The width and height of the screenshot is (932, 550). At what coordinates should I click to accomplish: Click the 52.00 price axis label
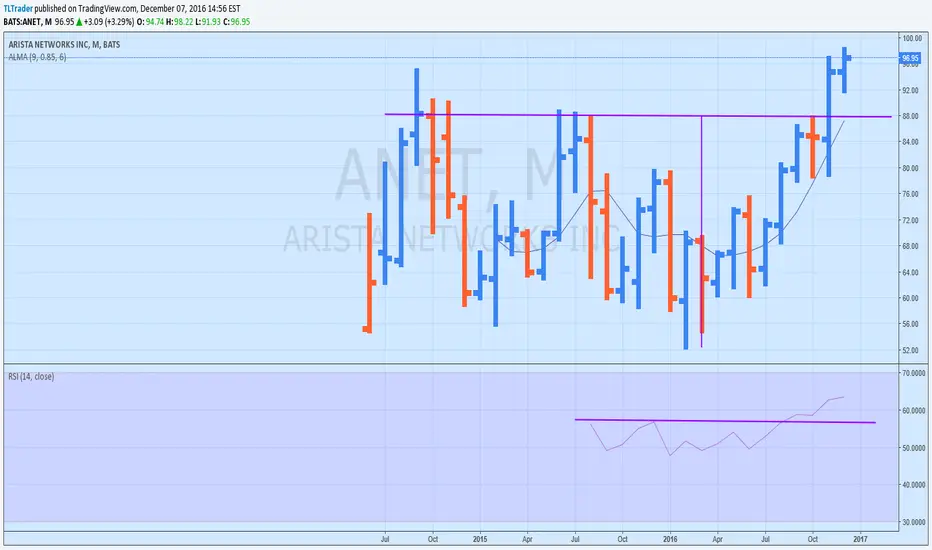910,350
